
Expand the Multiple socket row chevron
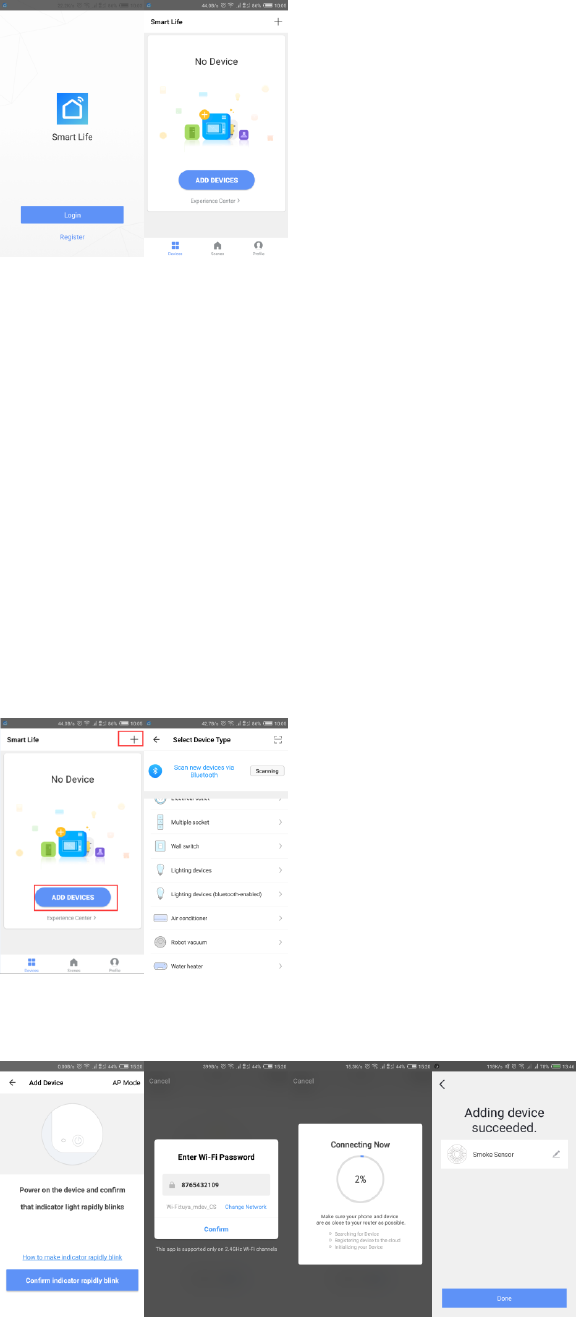280,822
